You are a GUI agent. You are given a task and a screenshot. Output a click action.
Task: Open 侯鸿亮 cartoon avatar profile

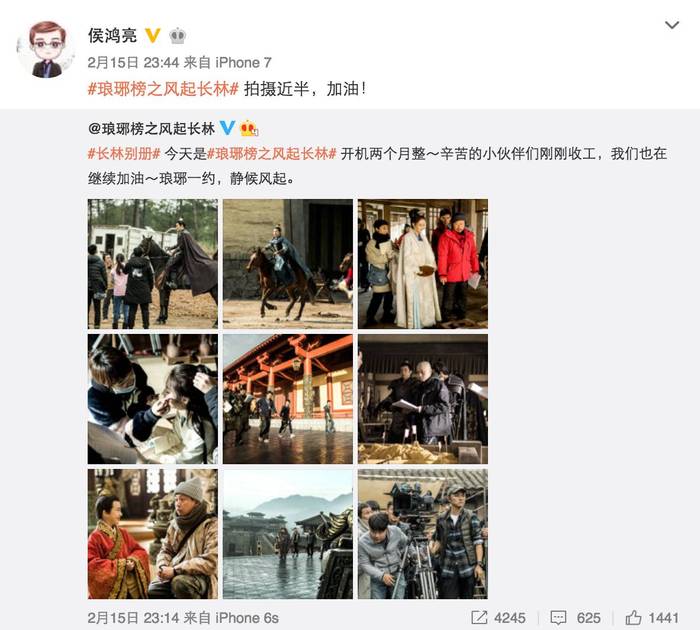46,49
